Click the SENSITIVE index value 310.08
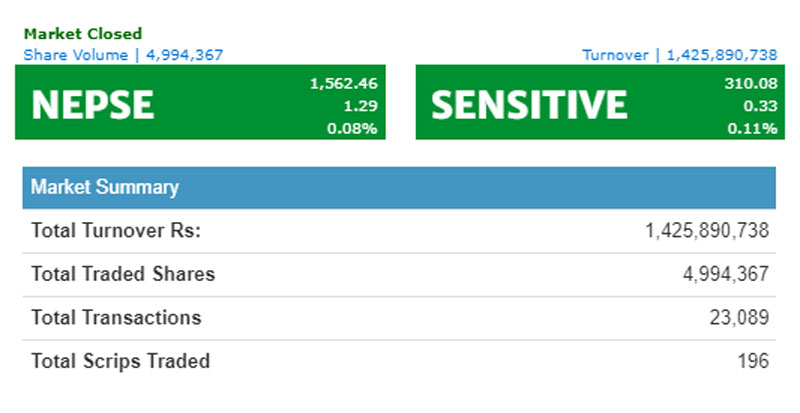This screenshot has height=413, width=800. (x=751, y=84)
